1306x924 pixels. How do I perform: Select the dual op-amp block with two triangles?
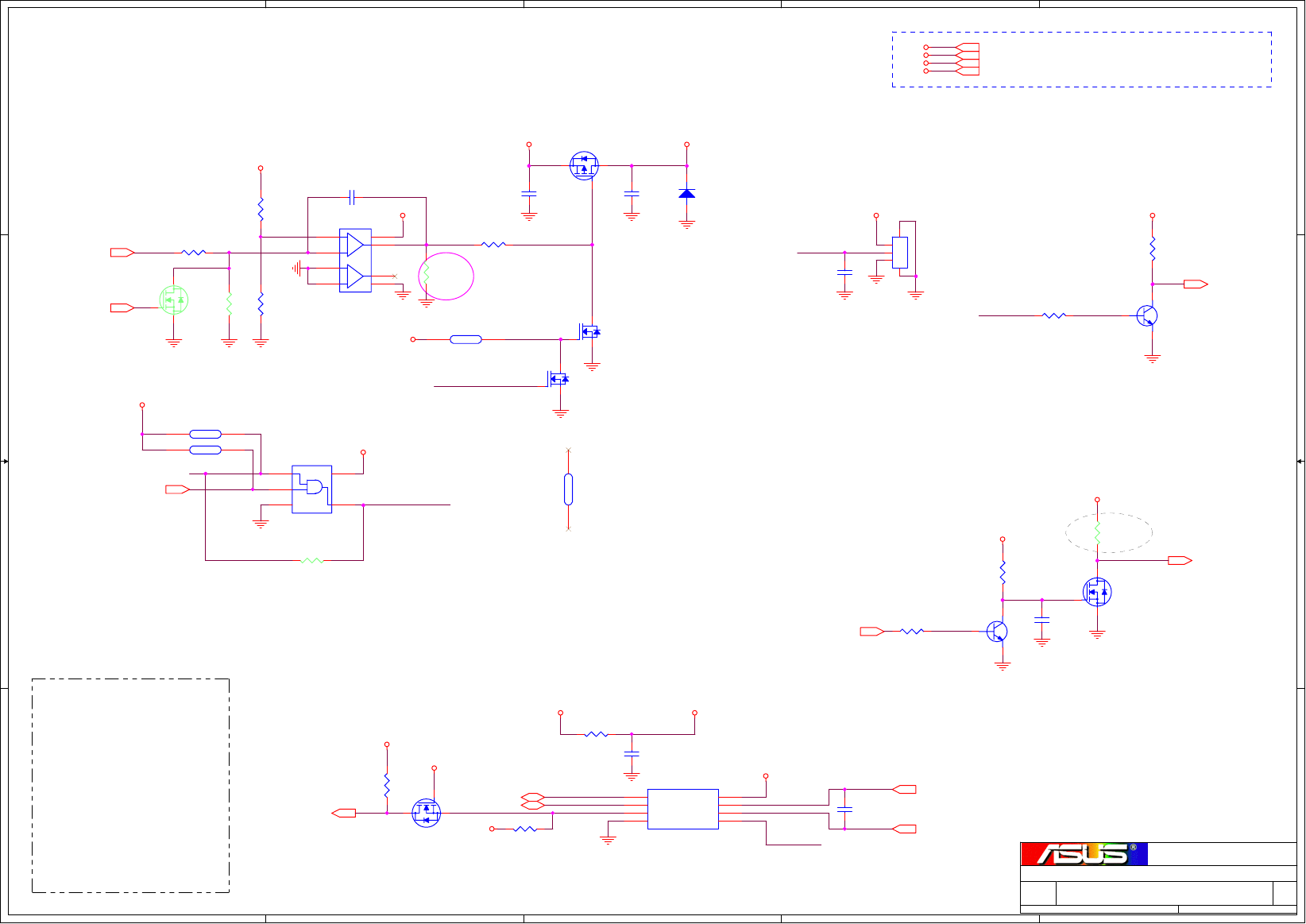click(x=355, y=261)
